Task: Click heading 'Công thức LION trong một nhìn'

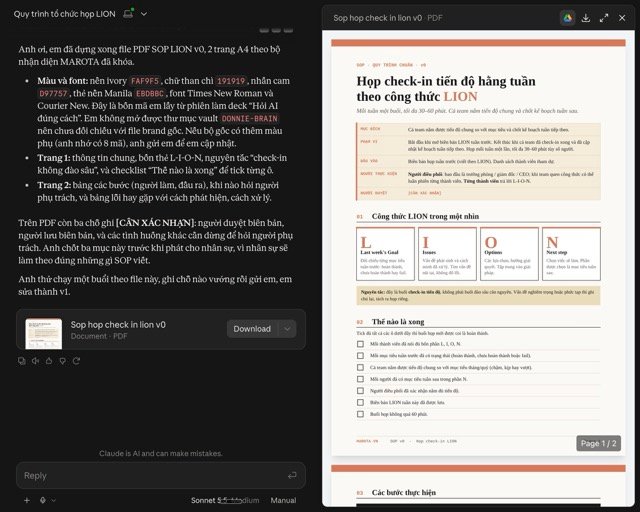Action: coord(425,216)
